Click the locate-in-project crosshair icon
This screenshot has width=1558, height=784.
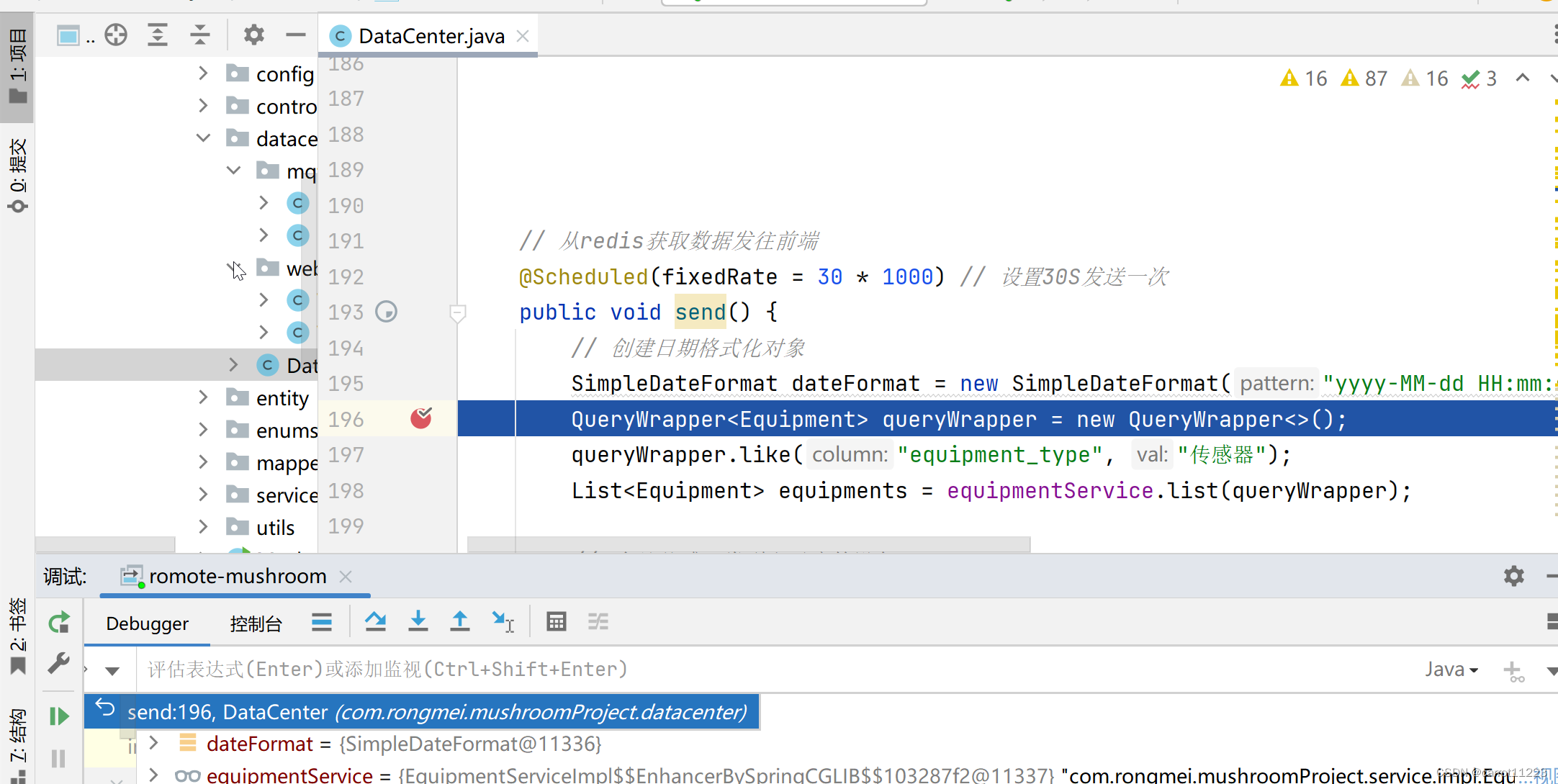tap(115, 35)
